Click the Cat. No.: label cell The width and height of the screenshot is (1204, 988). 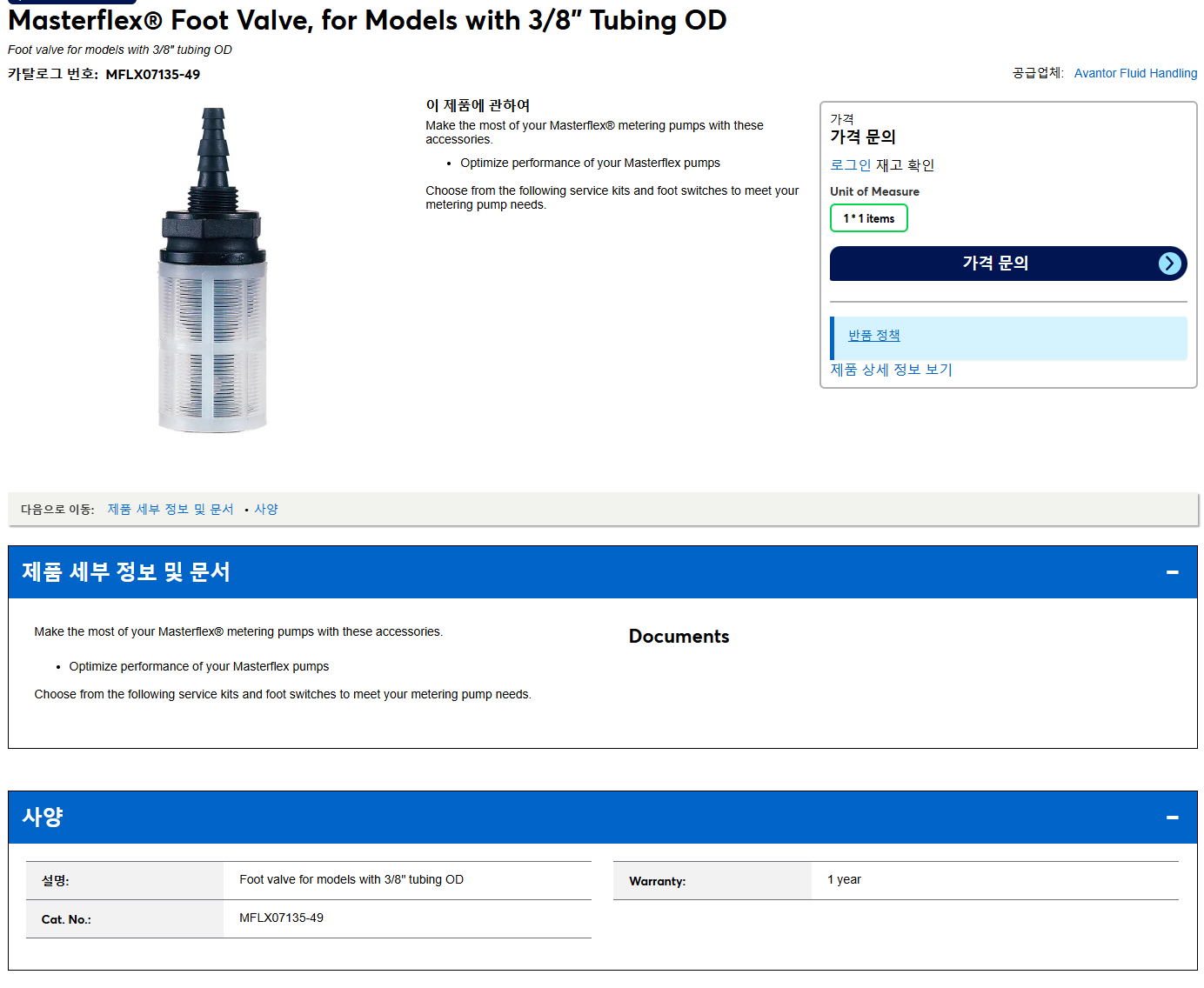pos(124,919)
